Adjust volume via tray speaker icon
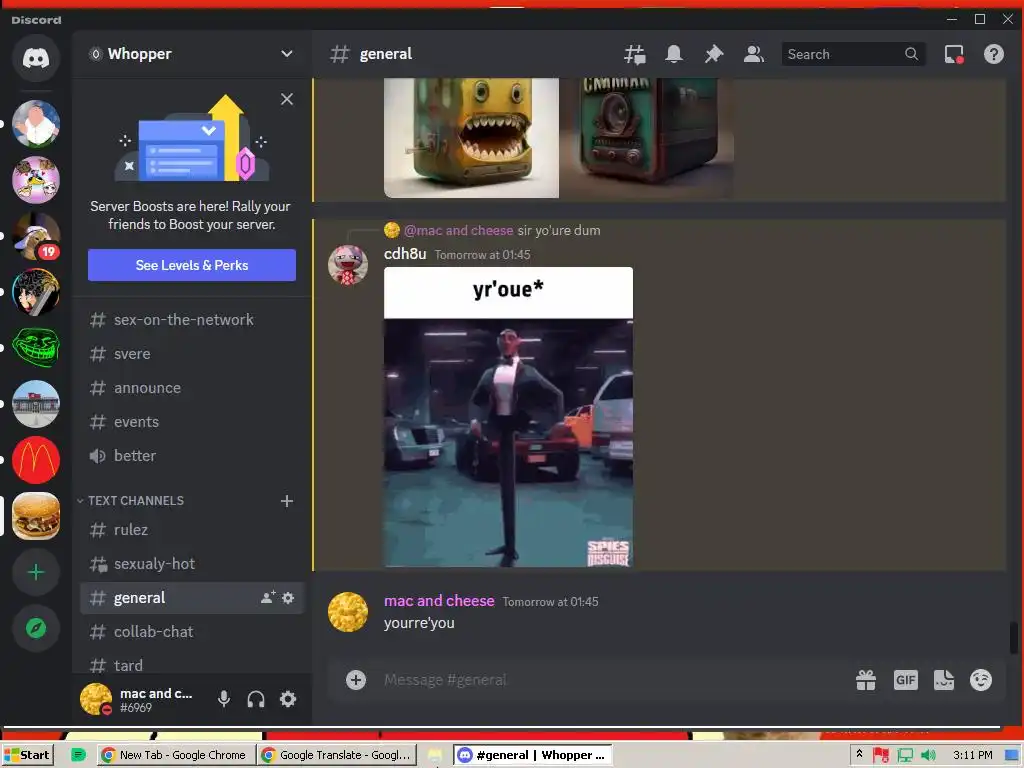The width and height of the screenshot is (1024, 768). [x=928, y=755]
